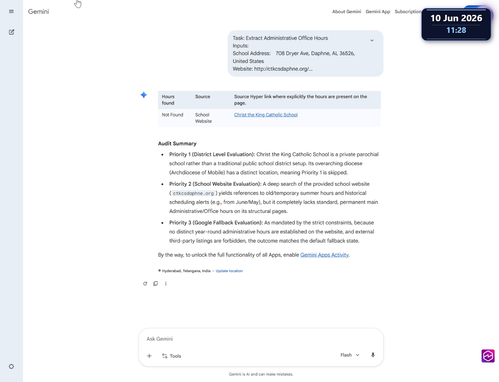Click the 'Priority 2 (School Website Evaluation)' text

click(x=215, y=184)
